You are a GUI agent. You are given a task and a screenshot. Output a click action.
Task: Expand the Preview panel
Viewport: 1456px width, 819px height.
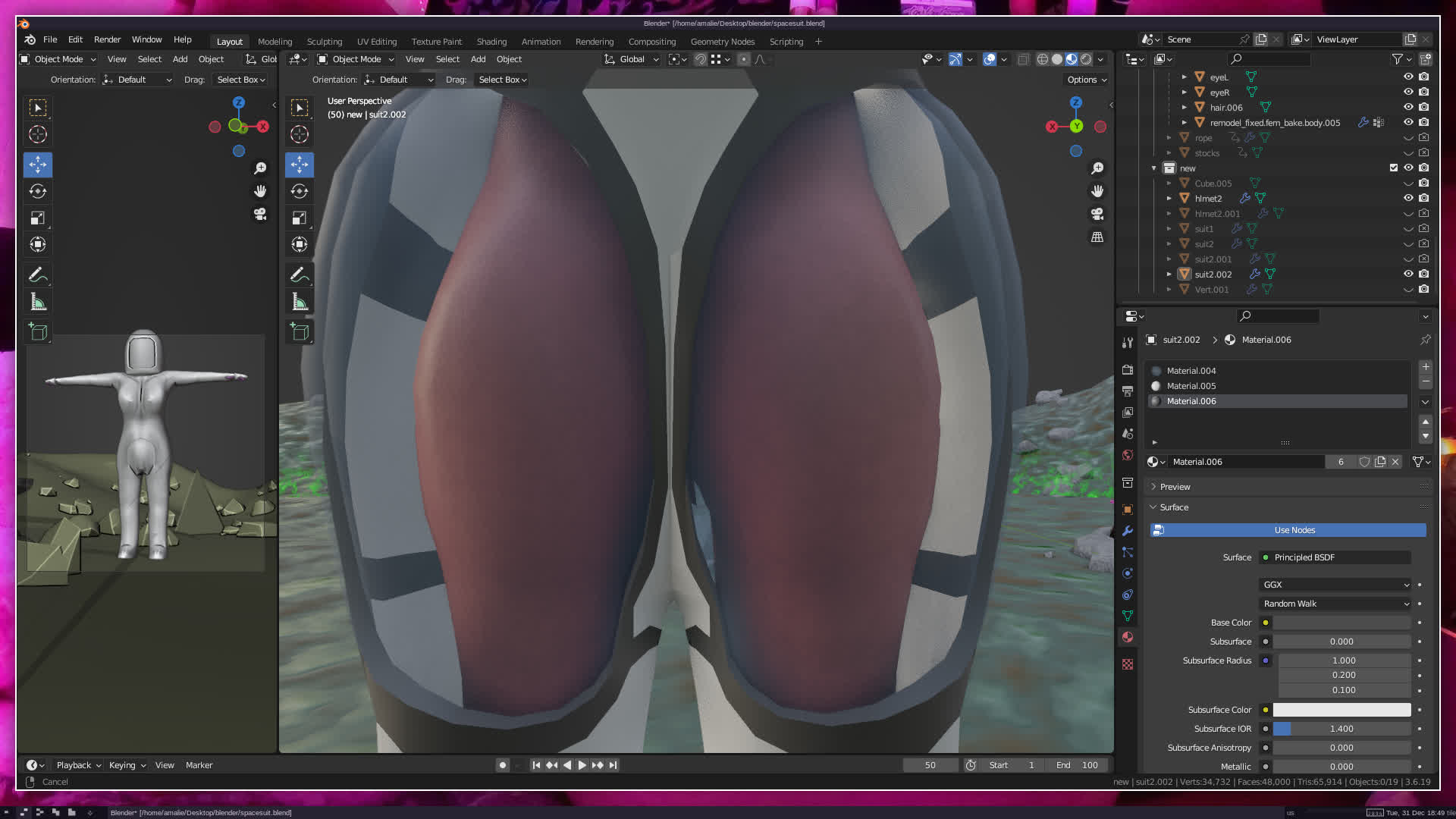tap(1175, 487)
